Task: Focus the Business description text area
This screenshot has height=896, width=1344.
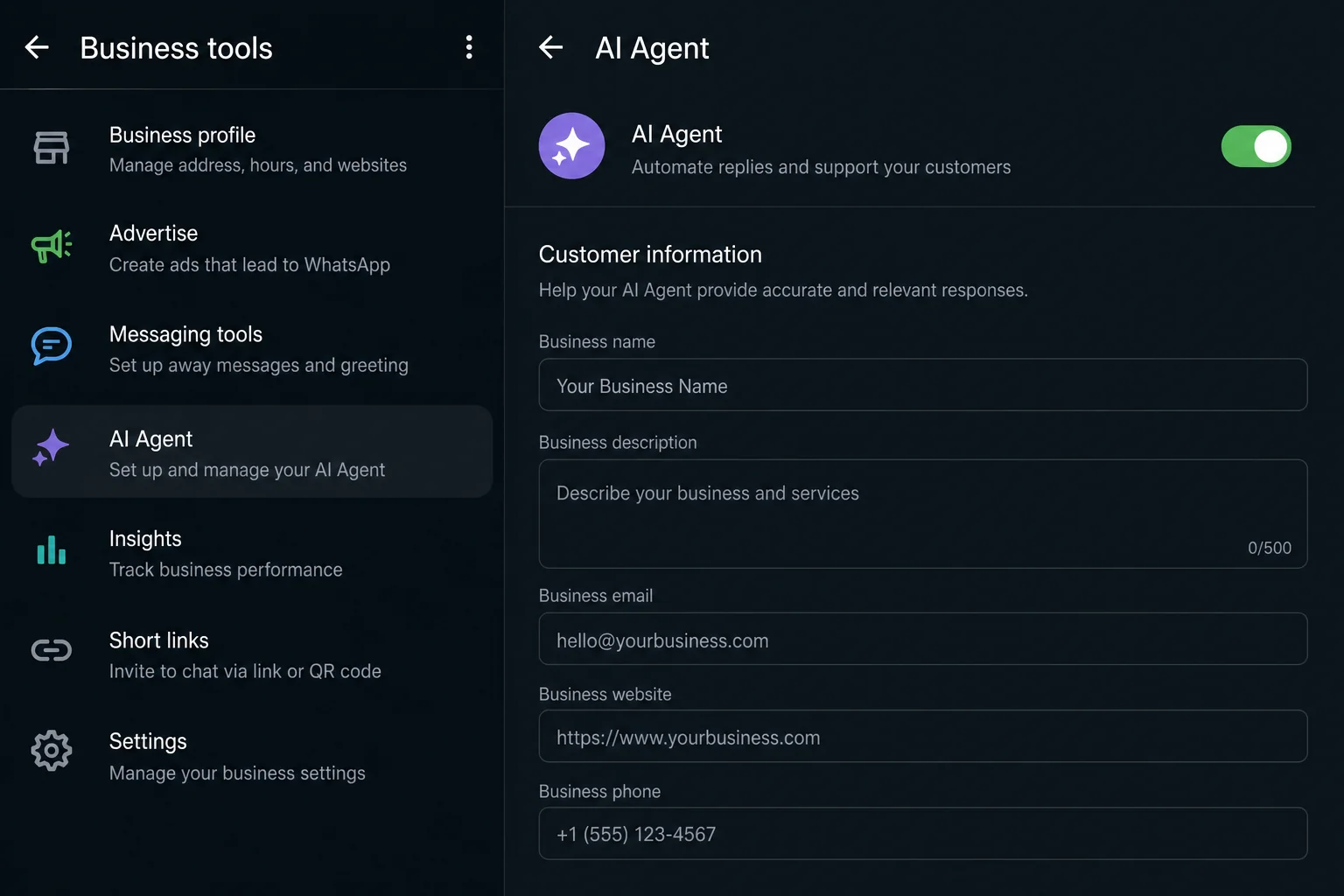Action: (x=923, y=514)
